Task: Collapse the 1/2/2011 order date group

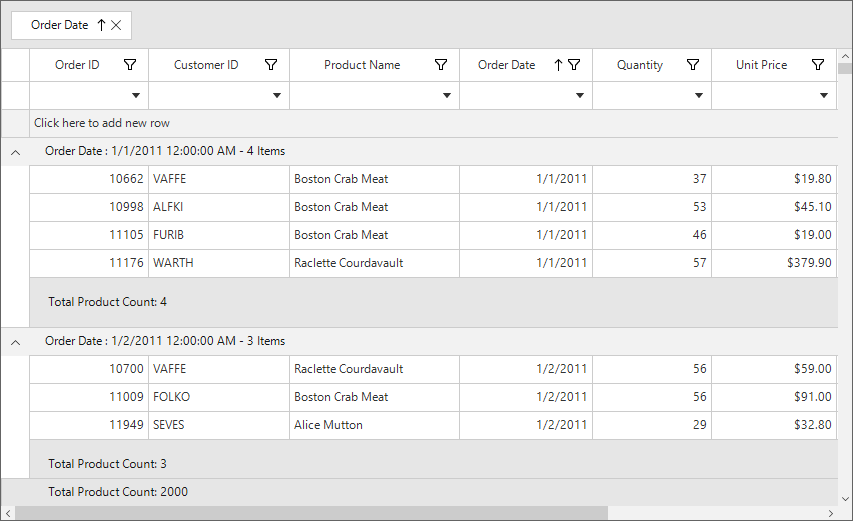Action: pos(15,342)
